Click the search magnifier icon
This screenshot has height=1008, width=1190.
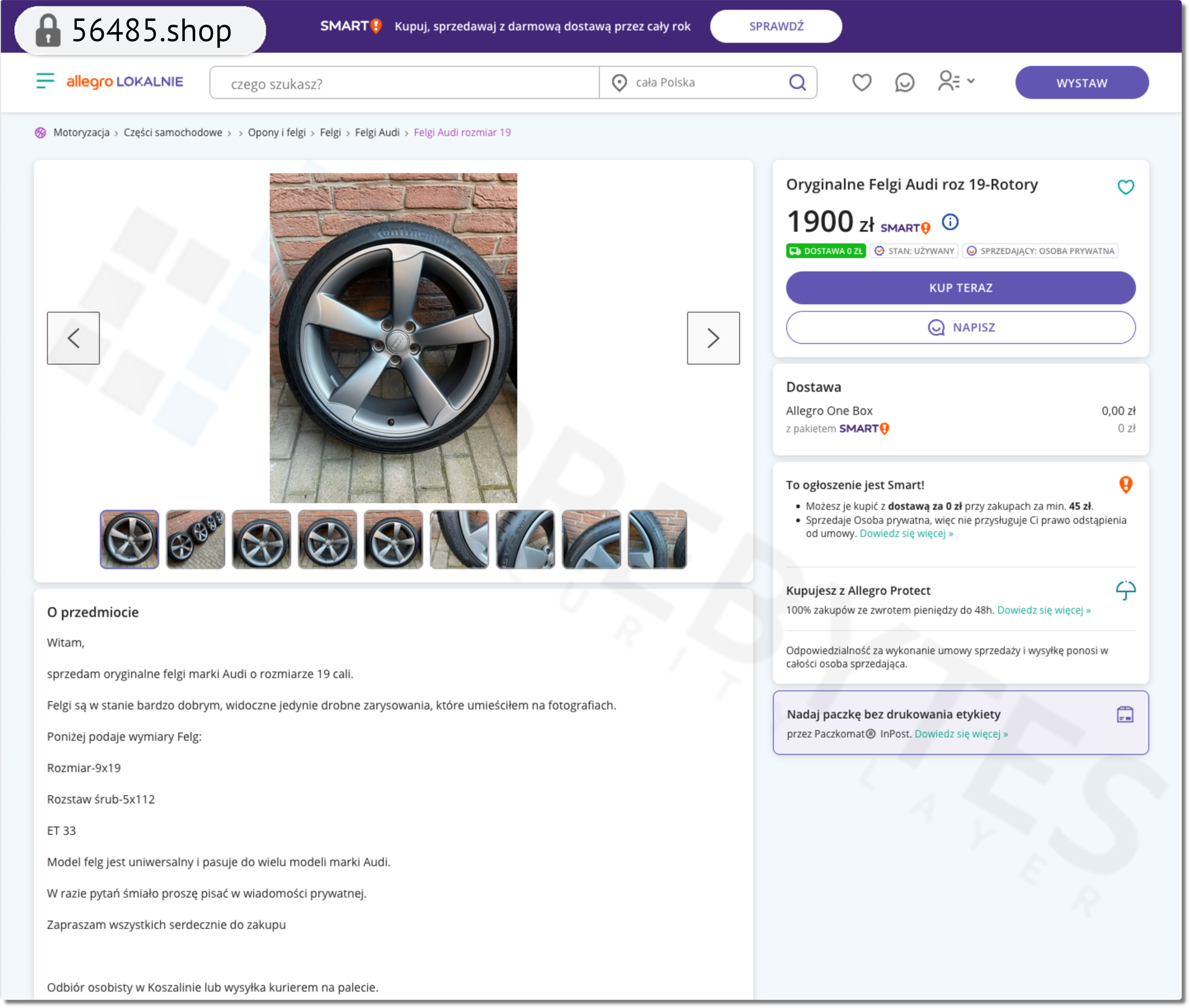[797, 82]
